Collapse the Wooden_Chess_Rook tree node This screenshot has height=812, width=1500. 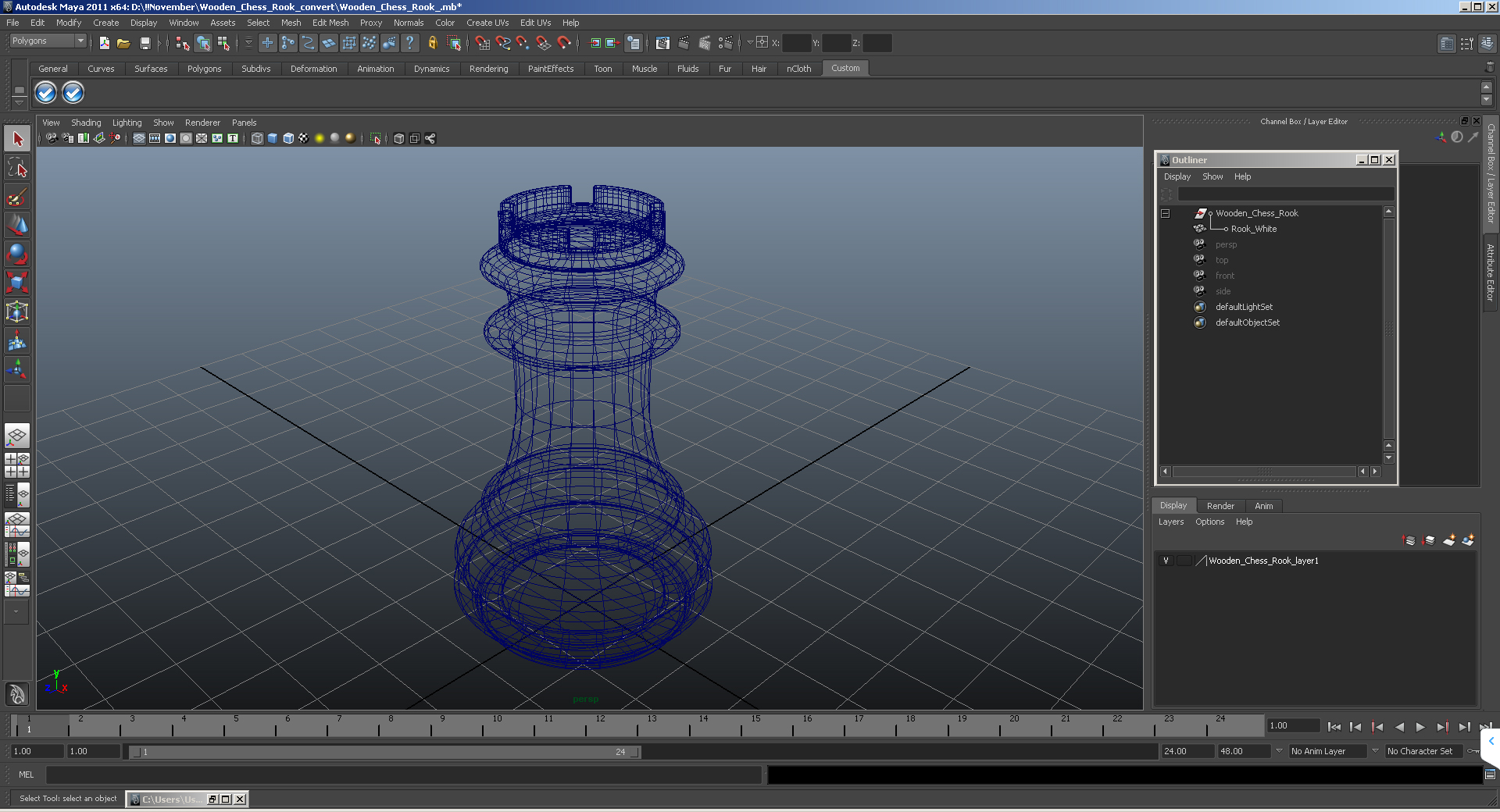[x=1165, y=213]
